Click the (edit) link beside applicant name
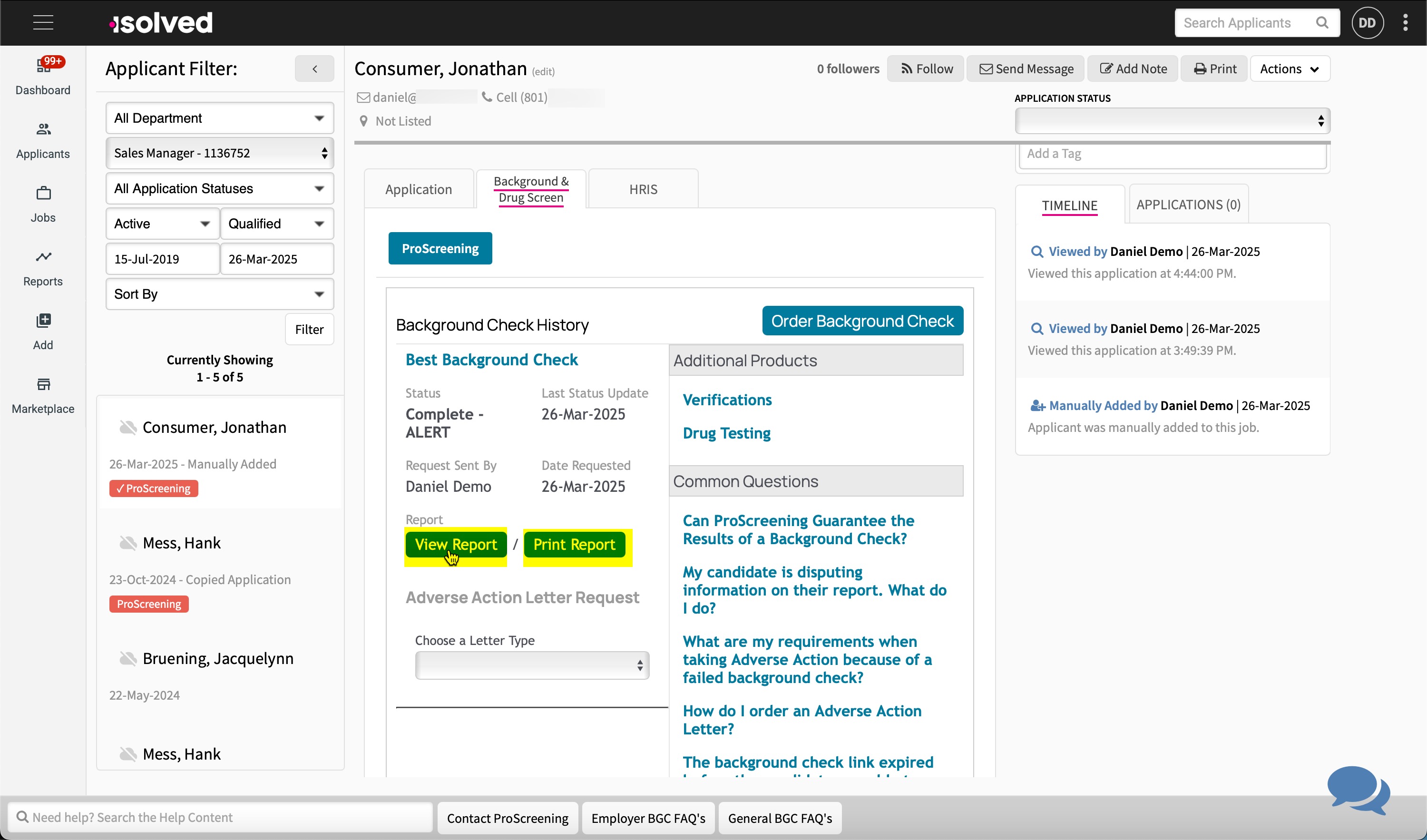Viewport: 1427px width, 840px height. (544, 72)
